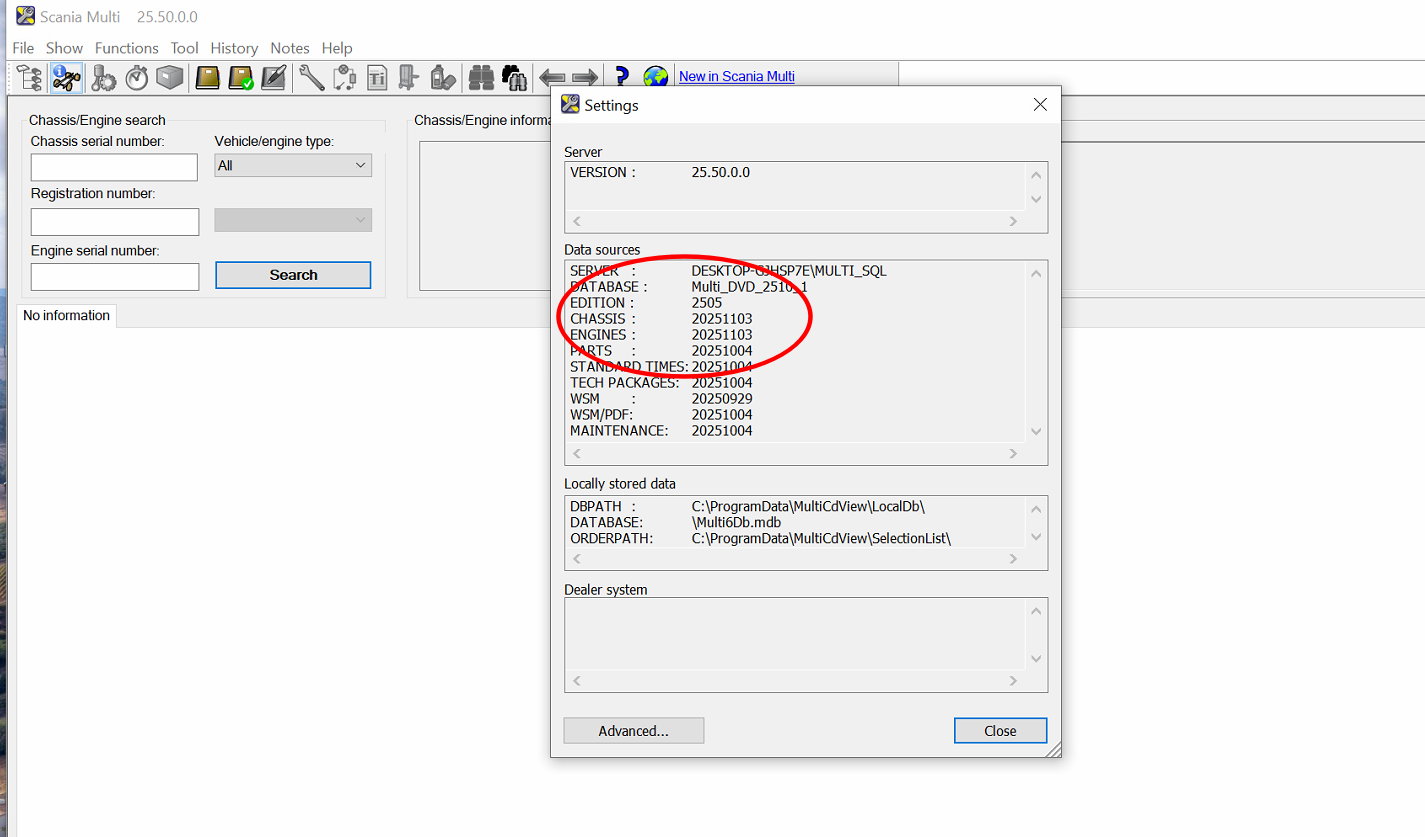Click the New in Scania Multi link

point(736,76)
